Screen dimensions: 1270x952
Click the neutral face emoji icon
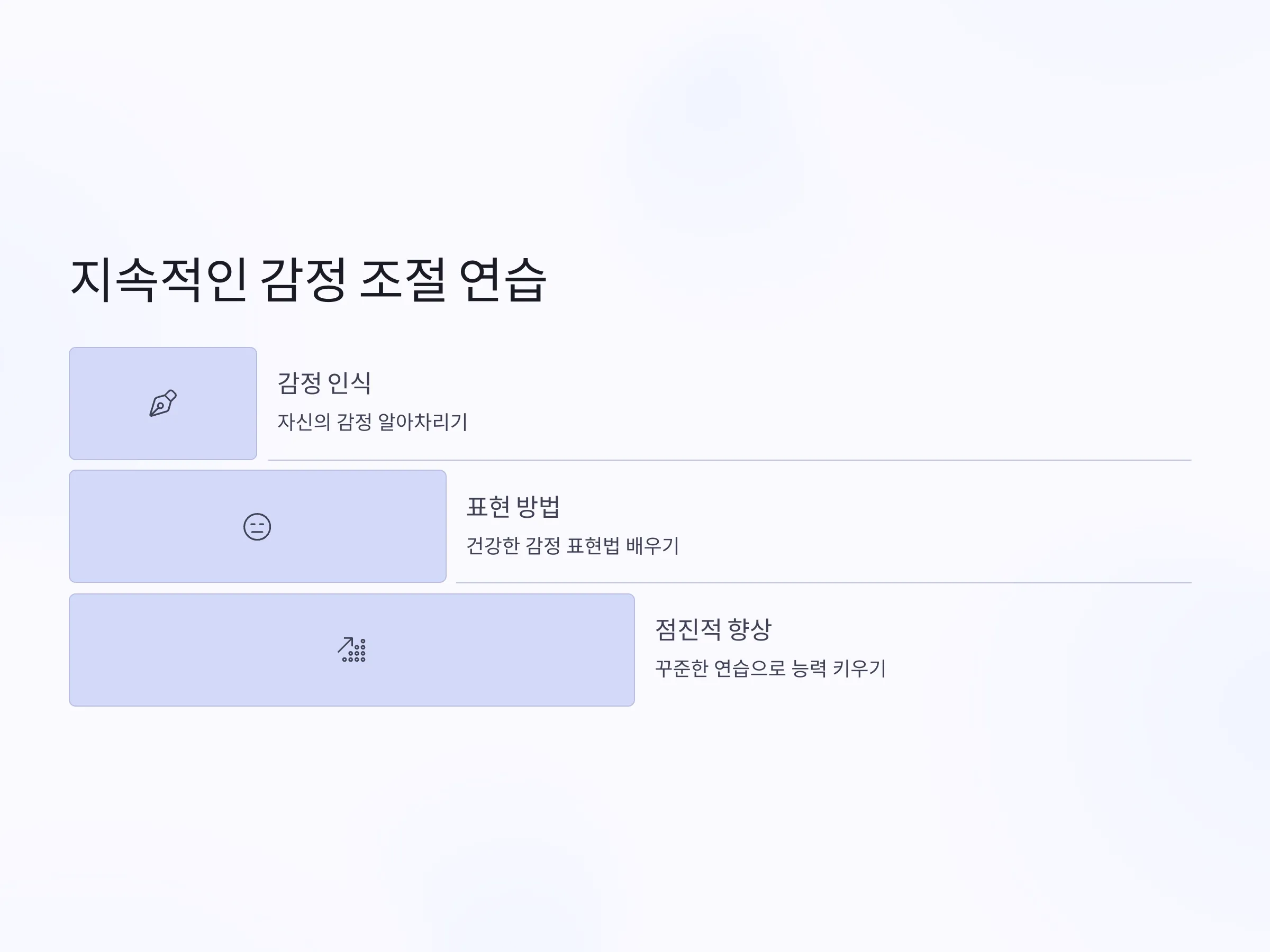[x=257, y=526]
